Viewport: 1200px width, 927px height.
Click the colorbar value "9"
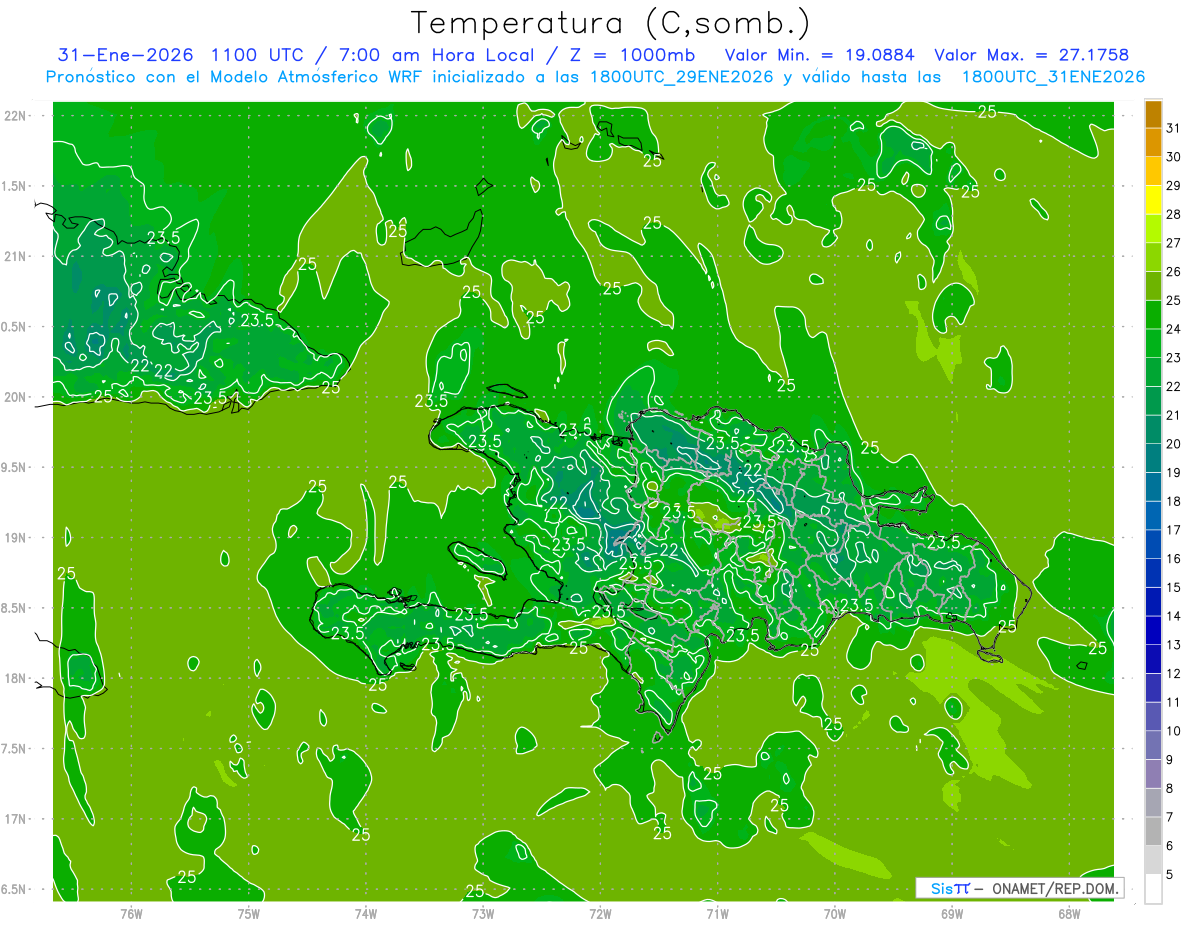pos(1170,760)
